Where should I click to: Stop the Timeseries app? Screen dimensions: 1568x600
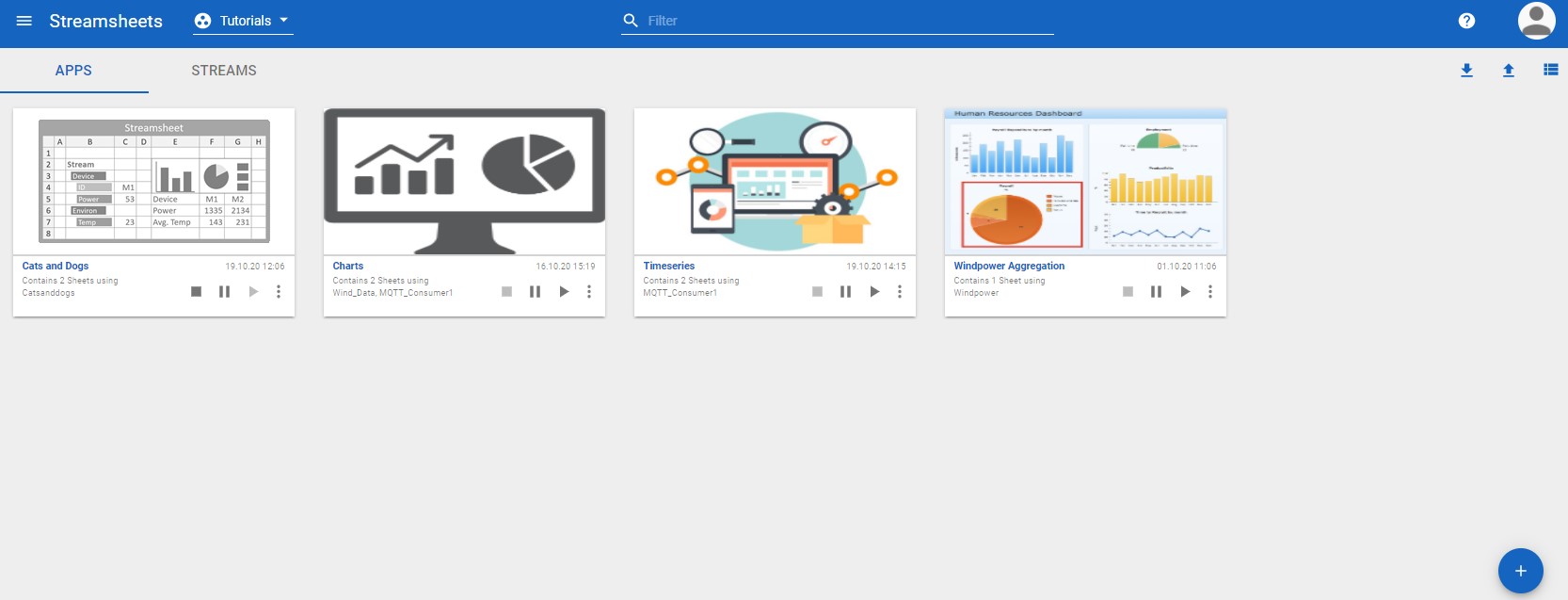tap(817, 292)
